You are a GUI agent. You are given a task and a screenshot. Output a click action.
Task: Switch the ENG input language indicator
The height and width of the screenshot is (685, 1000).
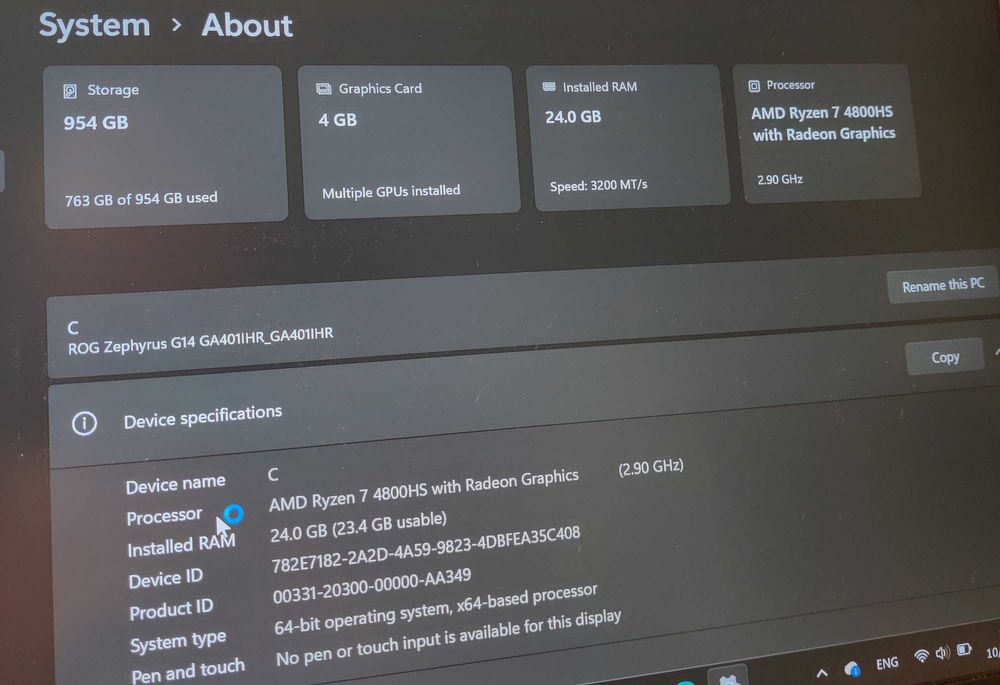point(886,663)
